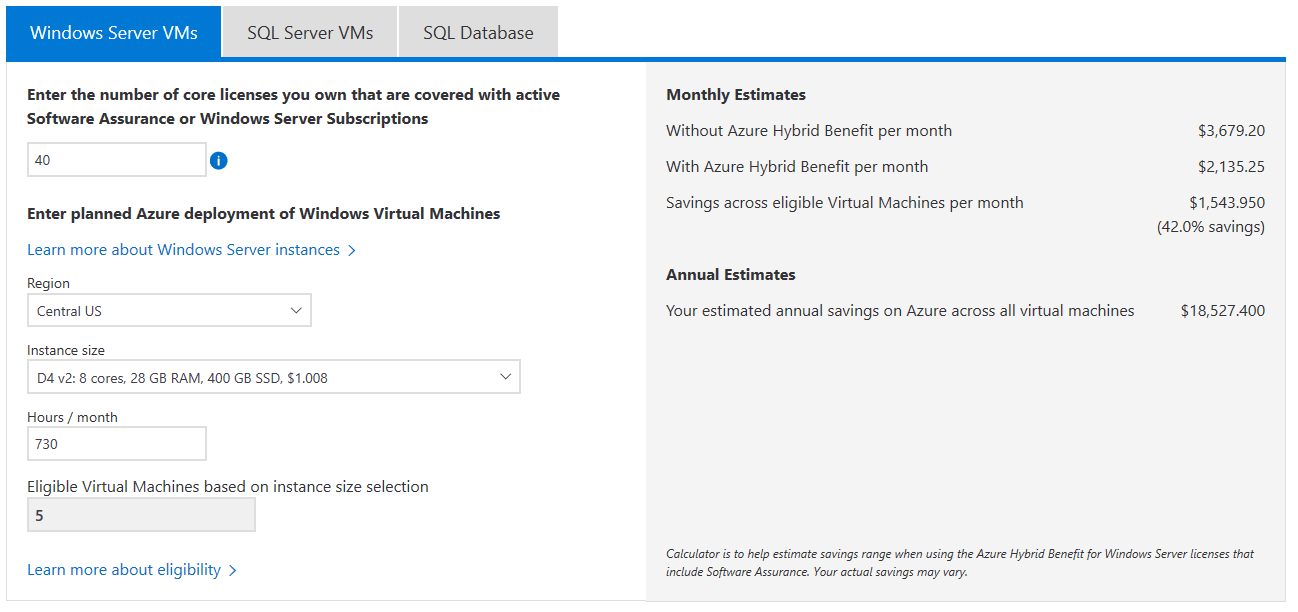
Task: Open Learn more about Windows Server instances link
Action: pos(191,250)
